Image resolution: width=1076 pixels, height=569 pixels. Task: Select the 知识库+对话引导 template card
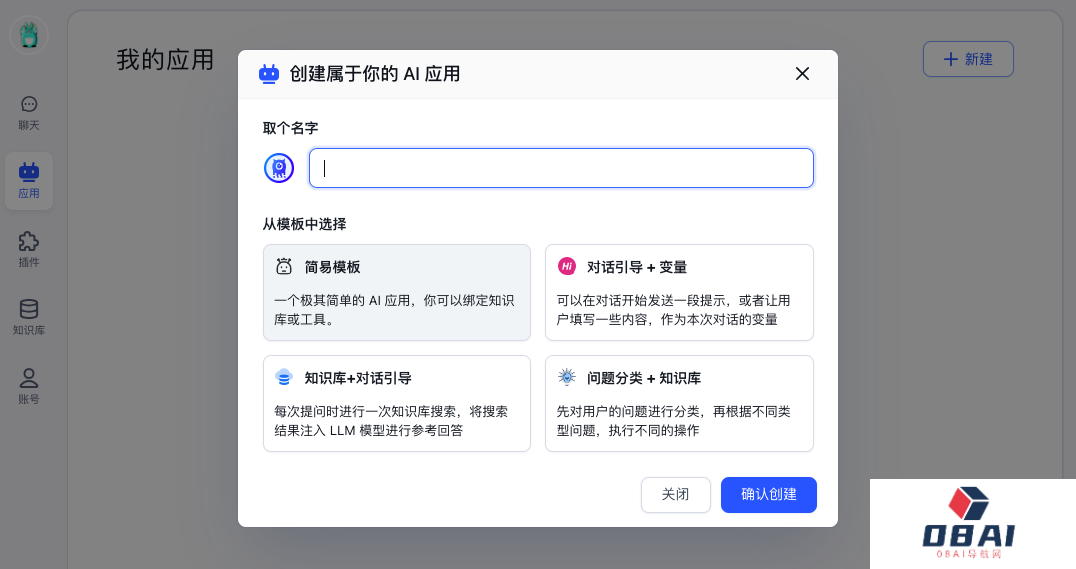(397, 404)
